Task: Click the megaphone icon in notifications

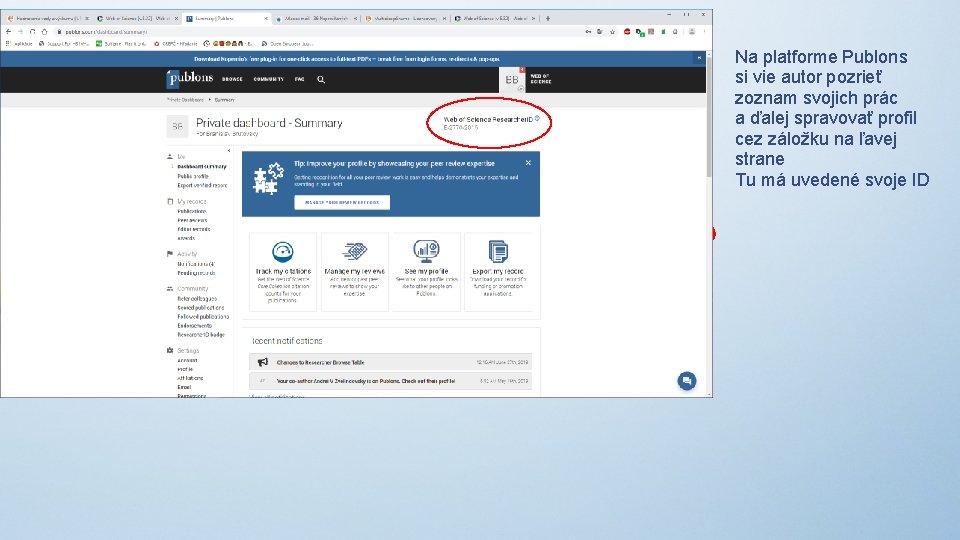Action: click(263, 362)
